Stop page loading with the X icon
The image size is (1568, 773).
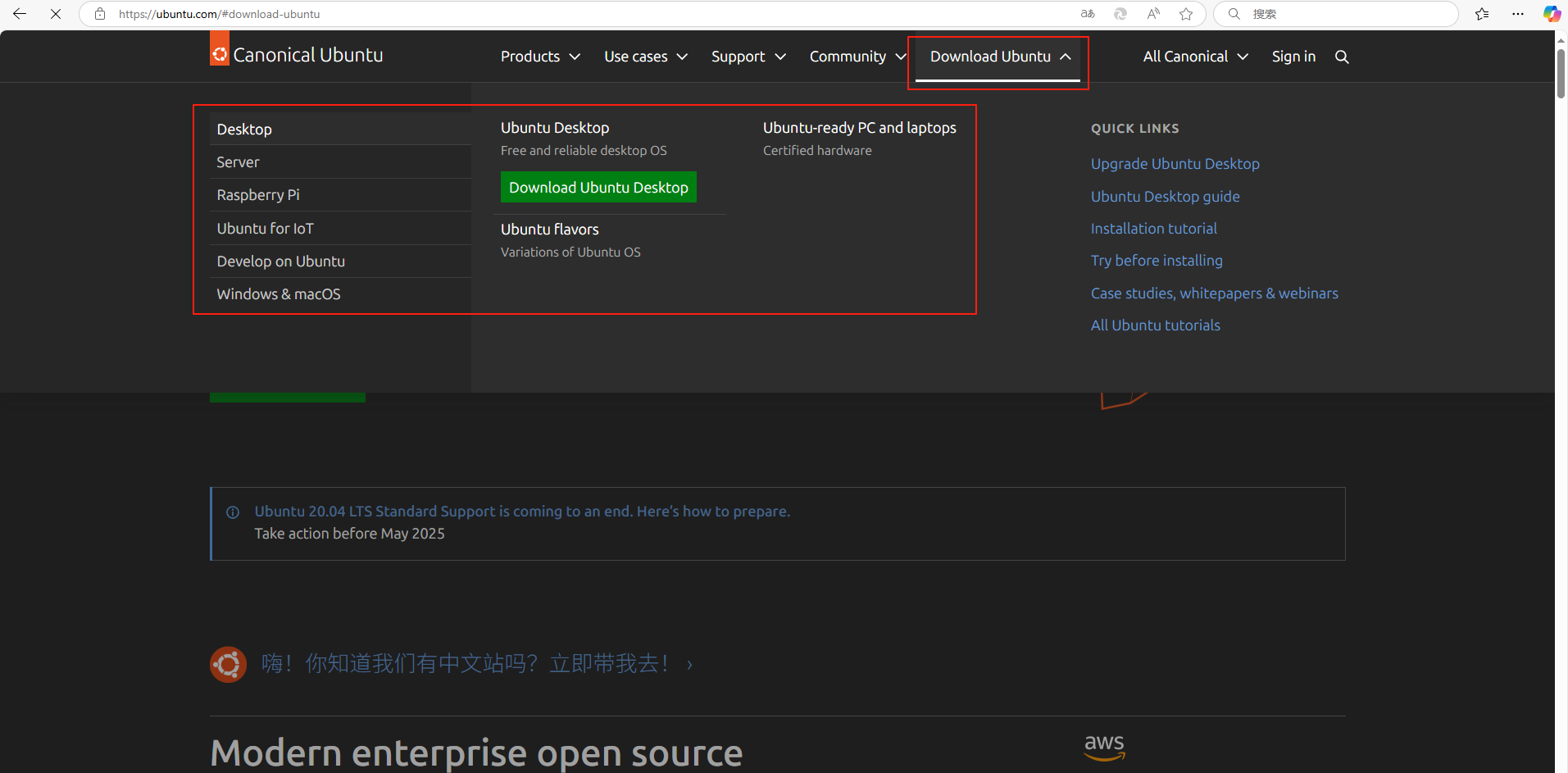tap(56, 14)
